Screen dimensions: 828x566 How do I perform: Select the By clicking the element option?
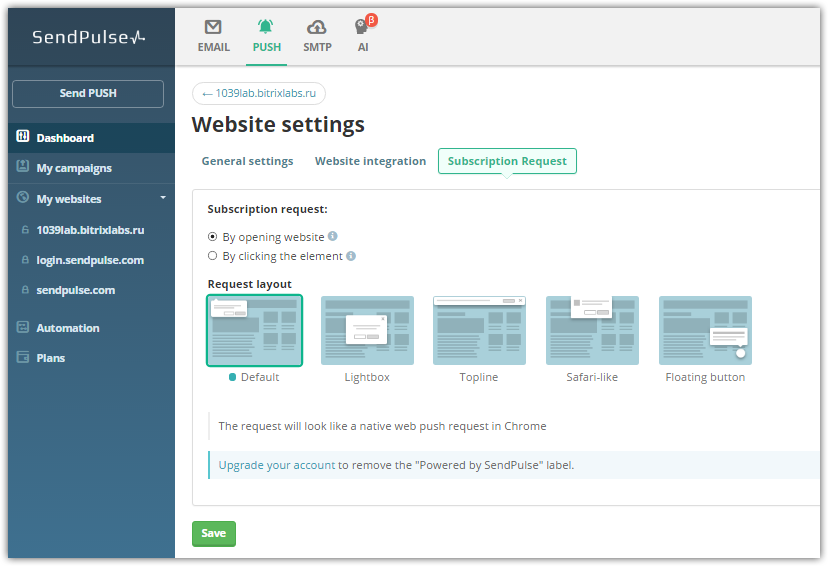212,256
